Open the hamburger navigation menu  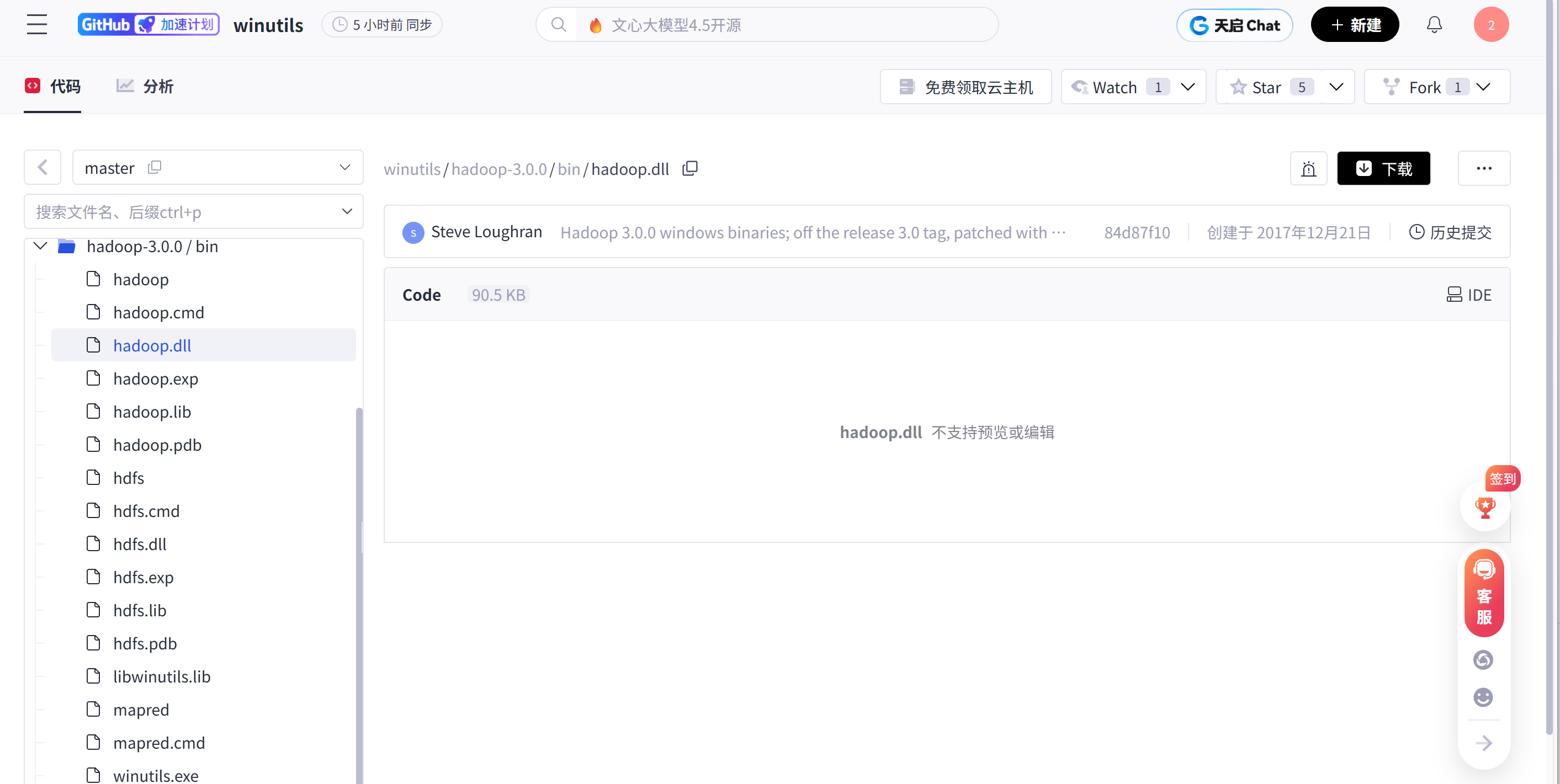[36, 24]
